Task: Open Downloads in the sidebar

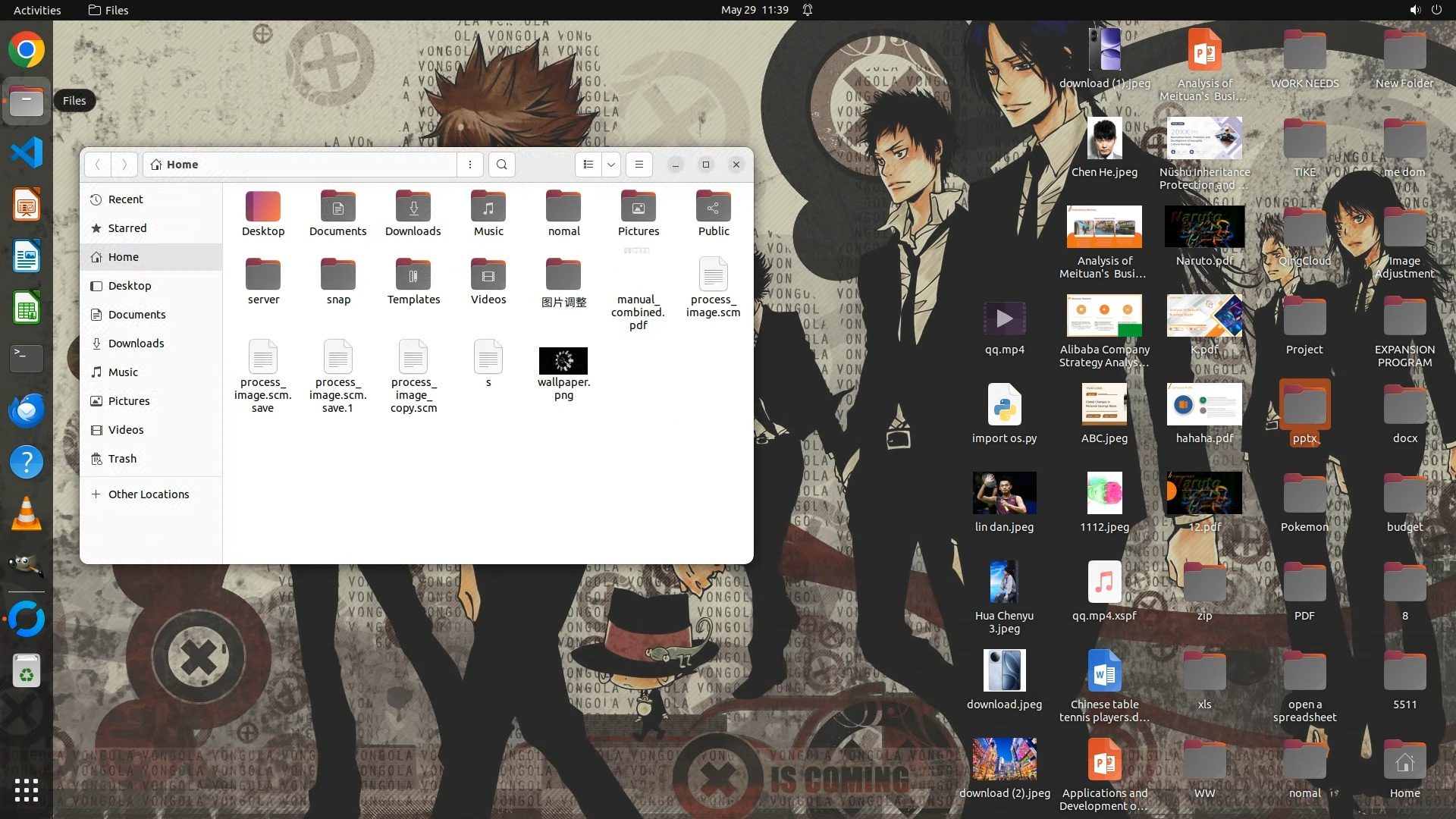Action: click(x=136, y=344)
